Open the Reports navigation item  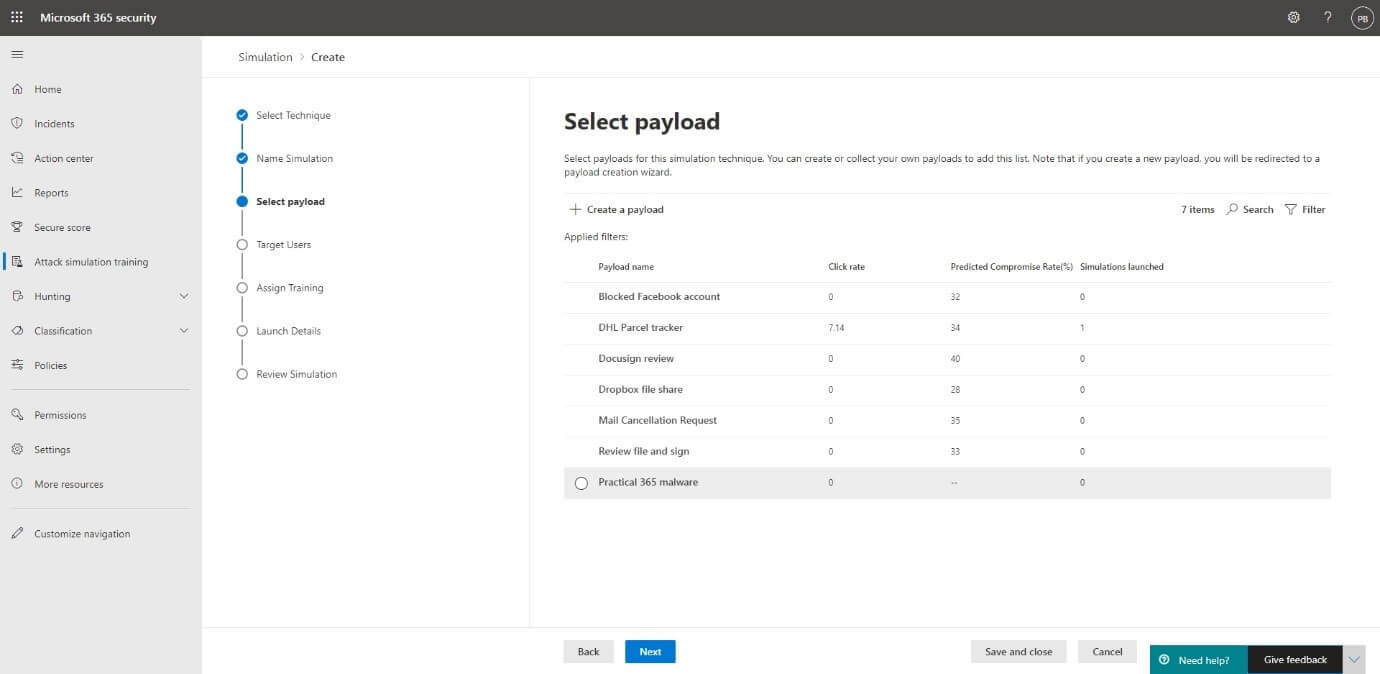[51, 193]
